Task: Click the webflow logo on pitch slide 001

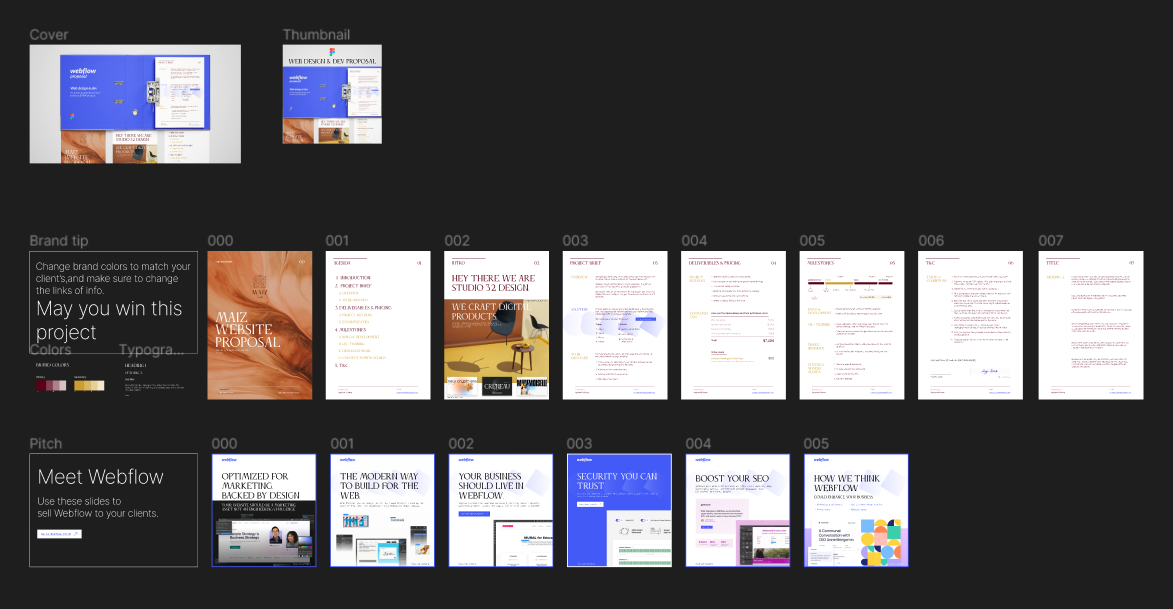Action: click(347, 459)
